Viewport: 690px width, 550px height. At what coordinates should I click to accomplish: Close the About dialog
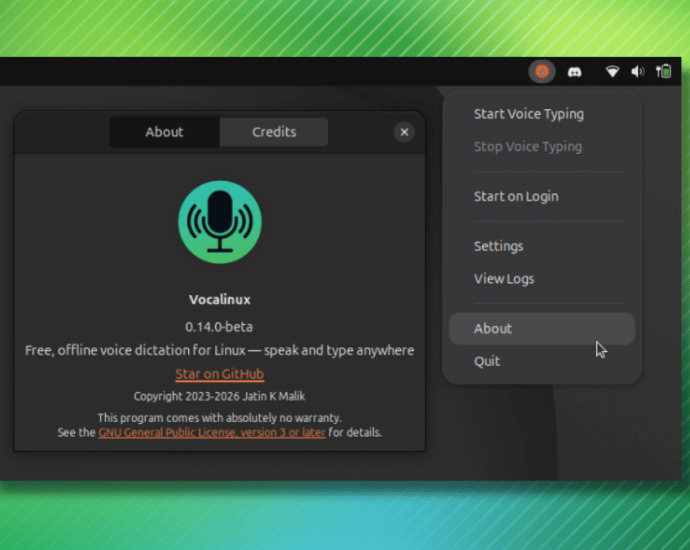[404, 132]
